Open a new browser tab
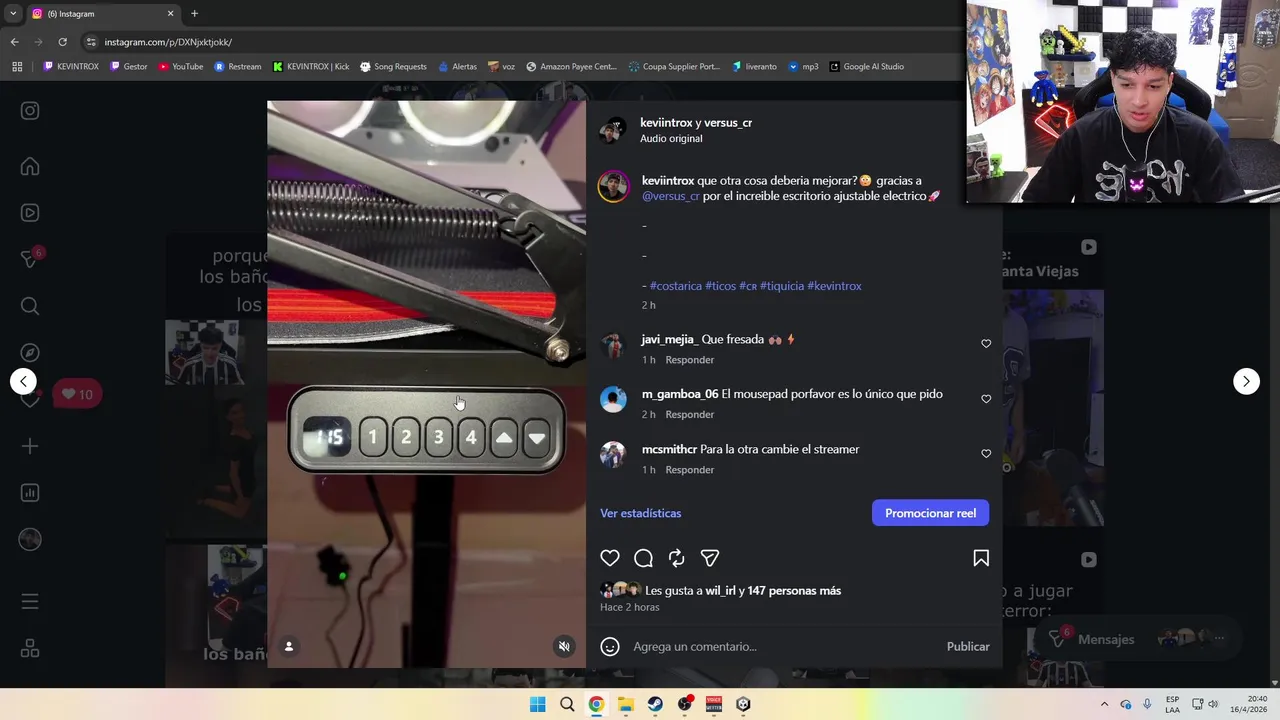 tap(194, 14)
